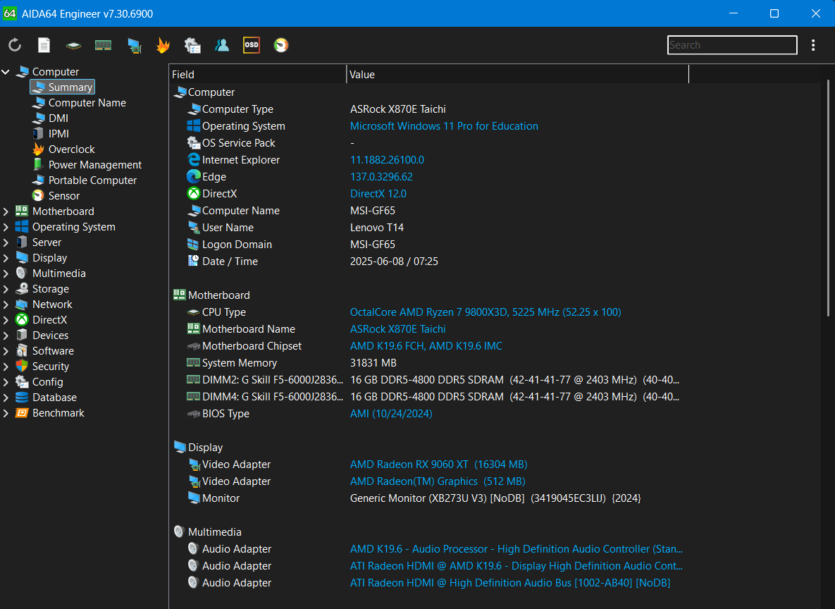The height and width of the screenshot is (609, 835).
Task: Click the ASRock X870E Taichi motherboard name link
Action: [x=398, y=329]
